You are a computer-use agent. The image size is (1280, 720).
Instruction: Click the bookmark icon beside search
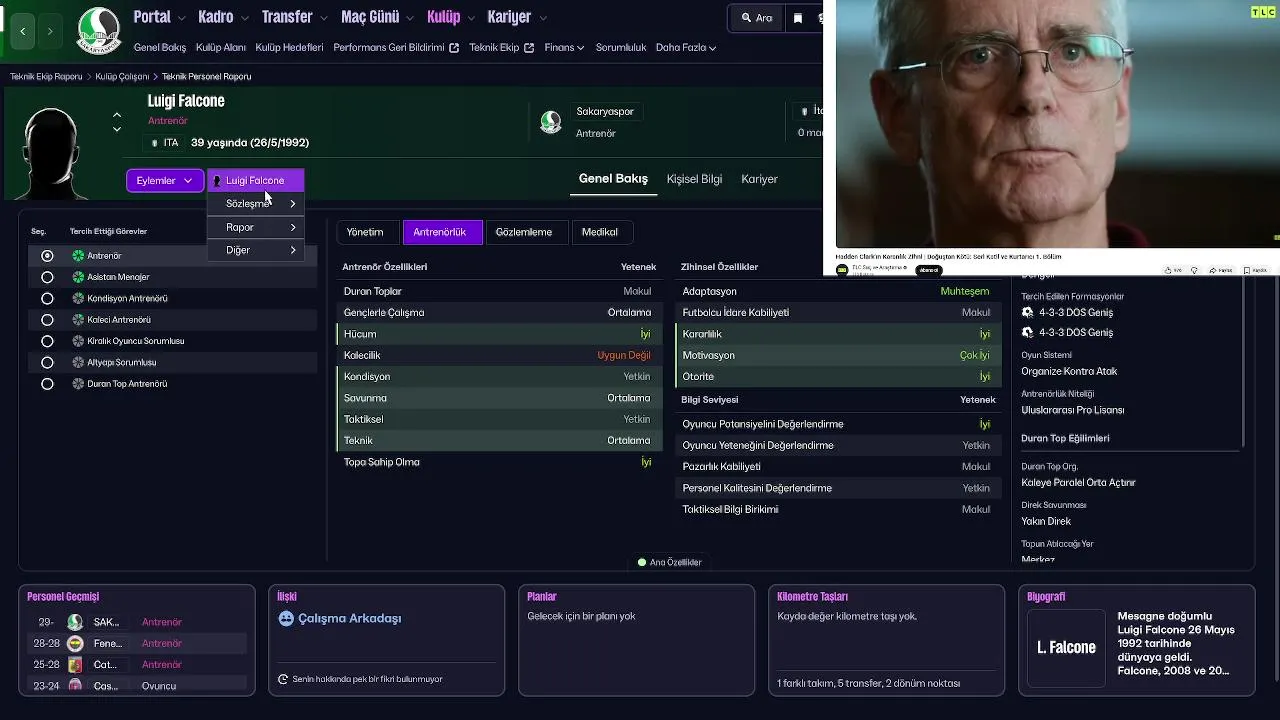coord(797,18)
